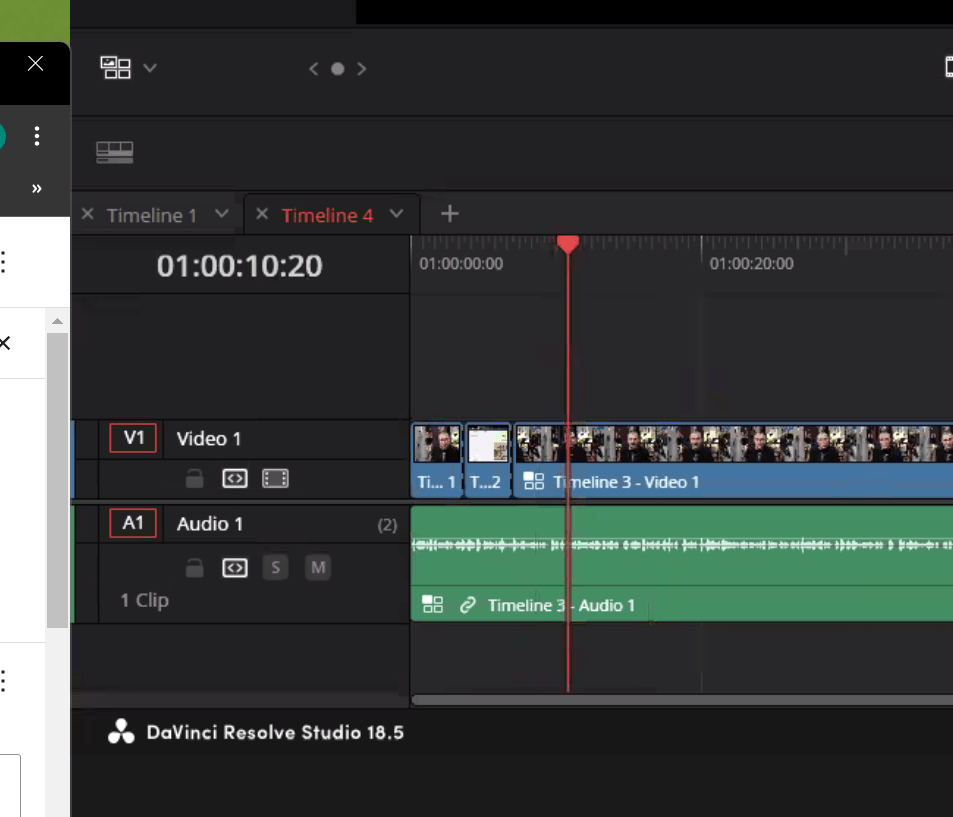Toggle auto track selector on Video 1
Screen dimensions: 953x817
[x=235, y=478]
